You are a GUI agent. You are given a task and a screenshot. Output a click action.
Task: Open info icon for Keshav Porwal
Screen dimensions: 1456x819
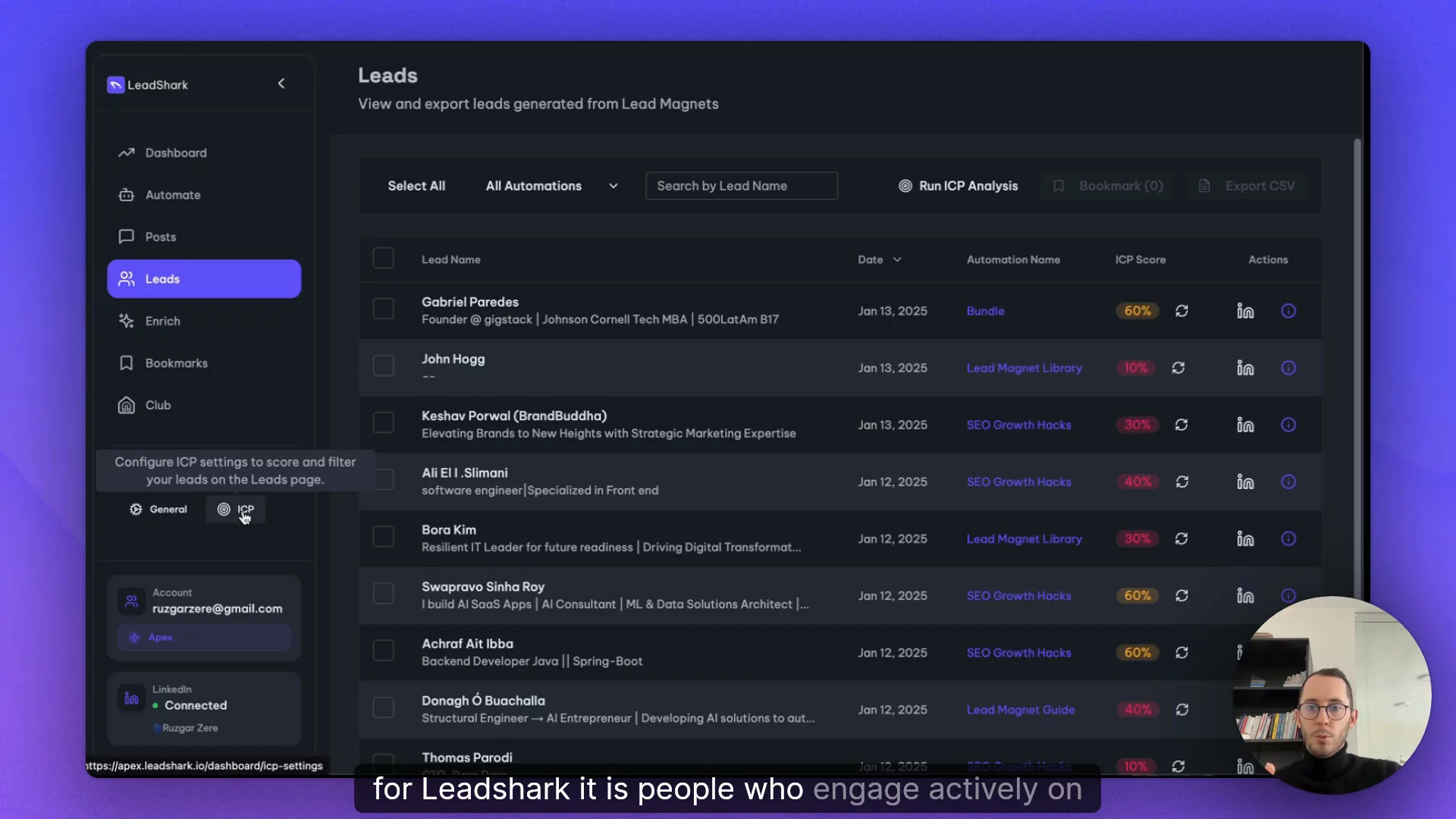tap(1288, 425)
